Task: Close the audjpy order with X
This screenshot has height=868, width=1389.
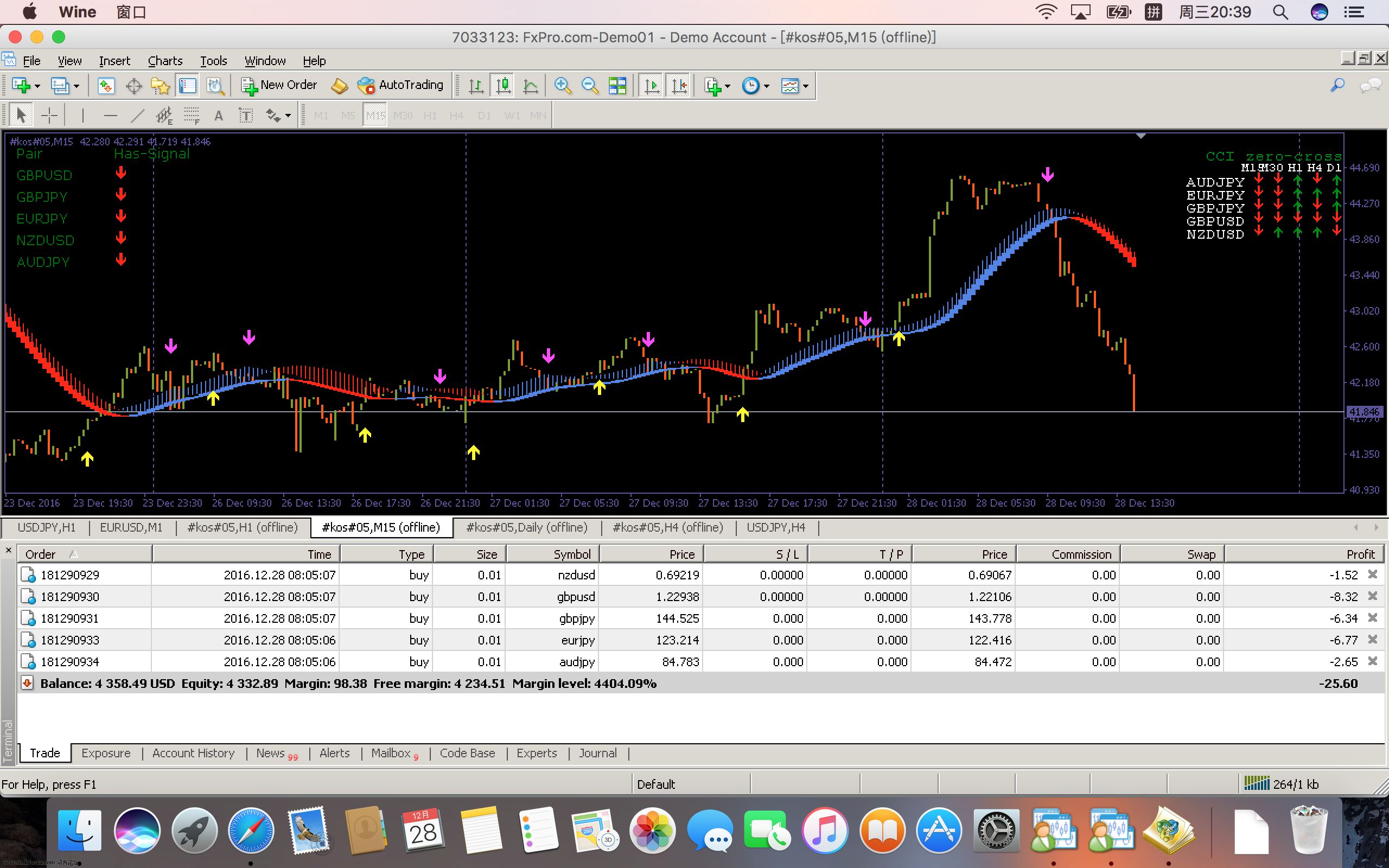Action: pos(1372,661)
